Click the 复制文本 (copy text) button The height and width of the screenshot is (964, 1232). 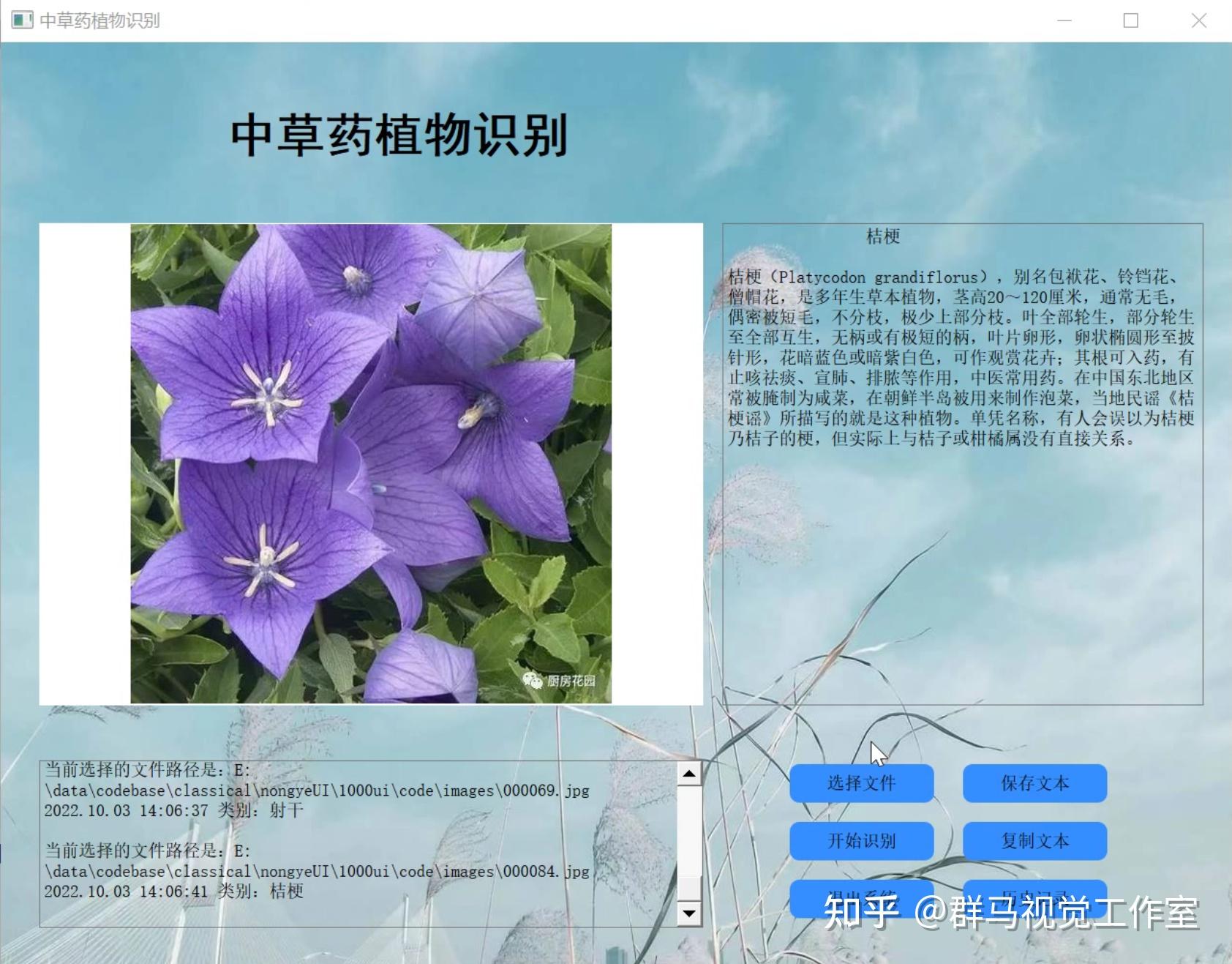click(x=1034, y=841)
